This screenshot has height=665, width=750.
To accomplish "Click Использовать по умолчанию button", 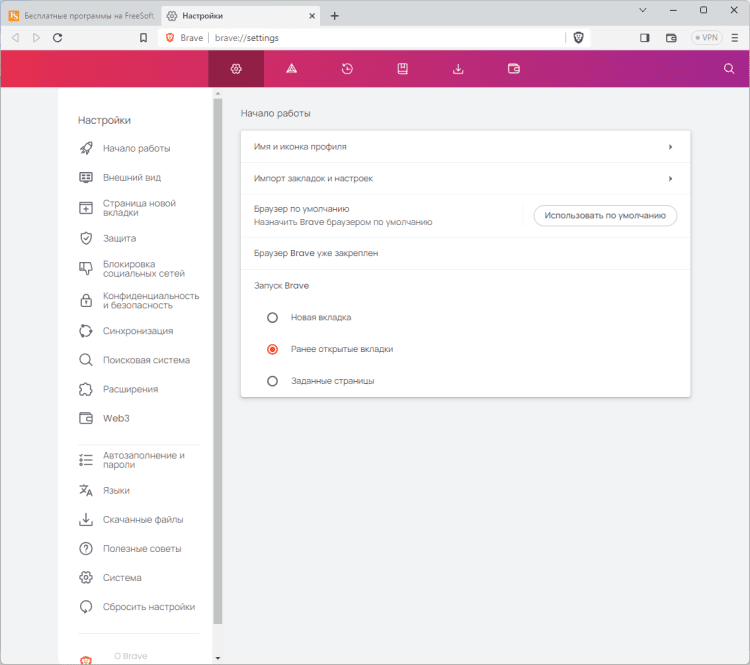I will 605,215.
